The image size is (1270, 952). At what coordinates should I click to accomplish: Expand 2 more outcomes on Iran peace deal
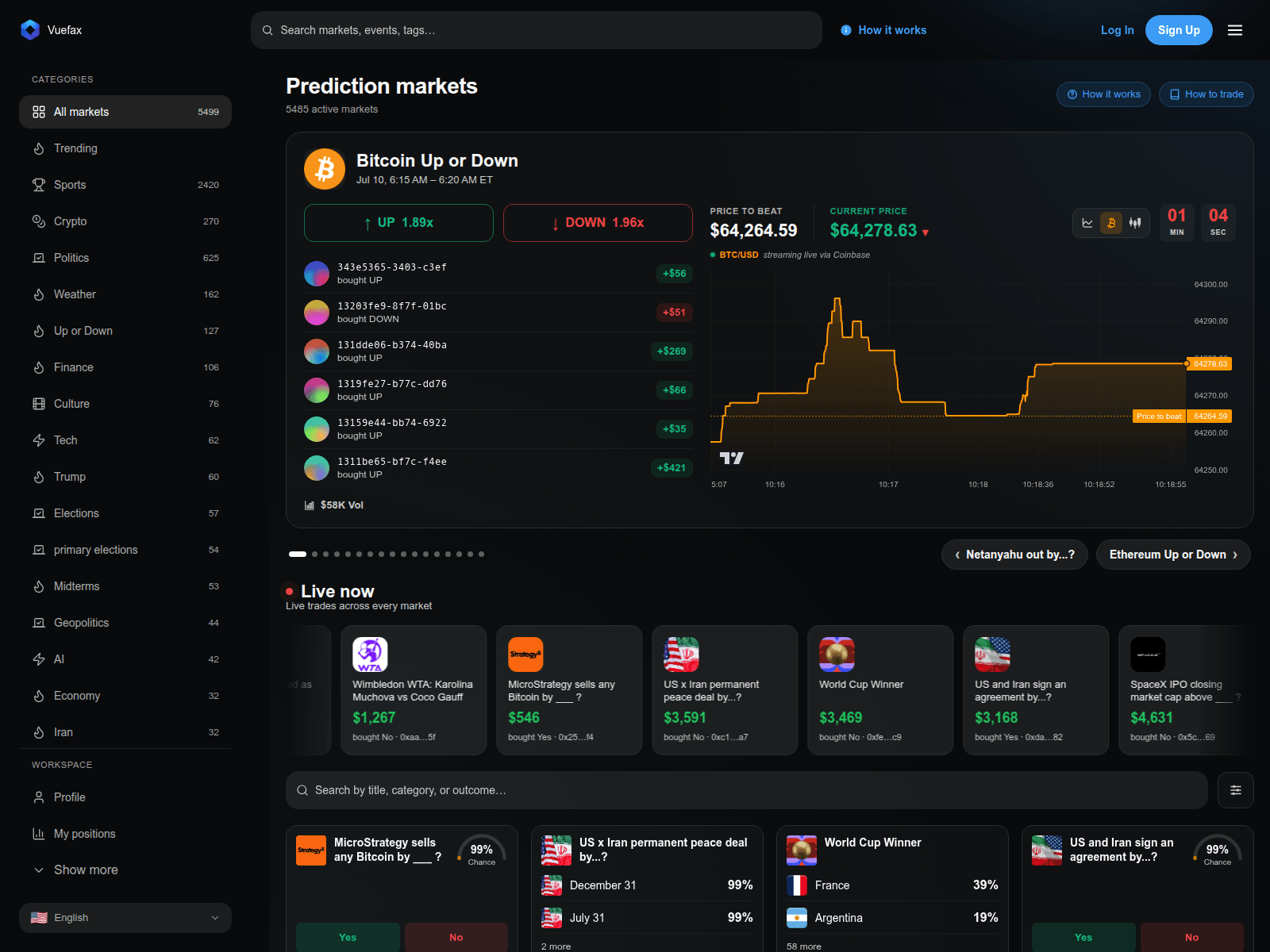coord(556,946)
